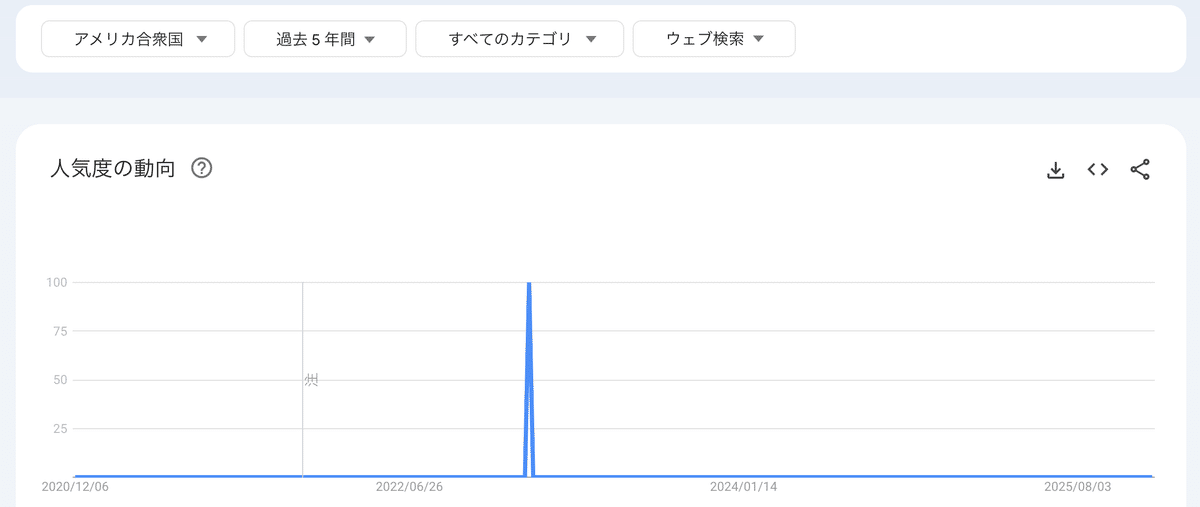1200x507 pixels.
Task: Click the peak of the blue spike
Action: [x=529, y=284]
